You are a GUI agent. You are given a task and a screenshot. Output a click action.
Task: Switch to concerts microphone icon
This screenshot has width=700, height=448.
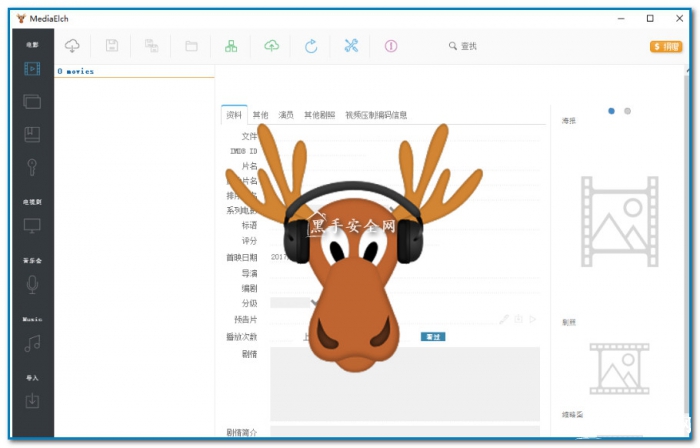tap(32, 285)
